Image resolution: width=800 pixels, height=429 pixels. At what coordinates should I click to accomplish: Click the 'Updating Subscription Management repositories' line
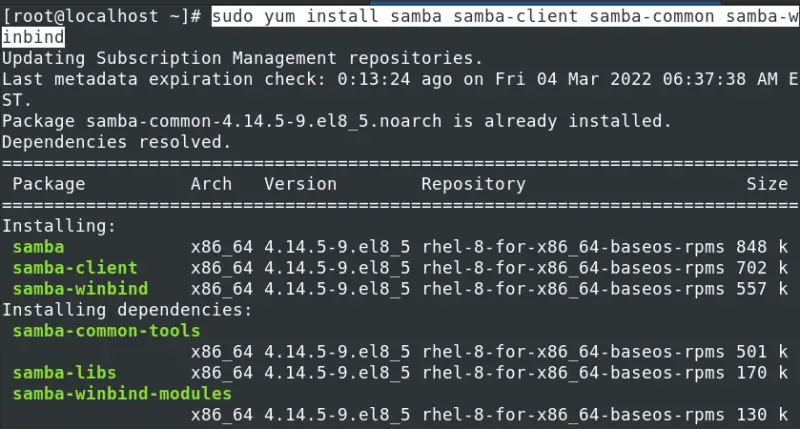pos(242,58)
